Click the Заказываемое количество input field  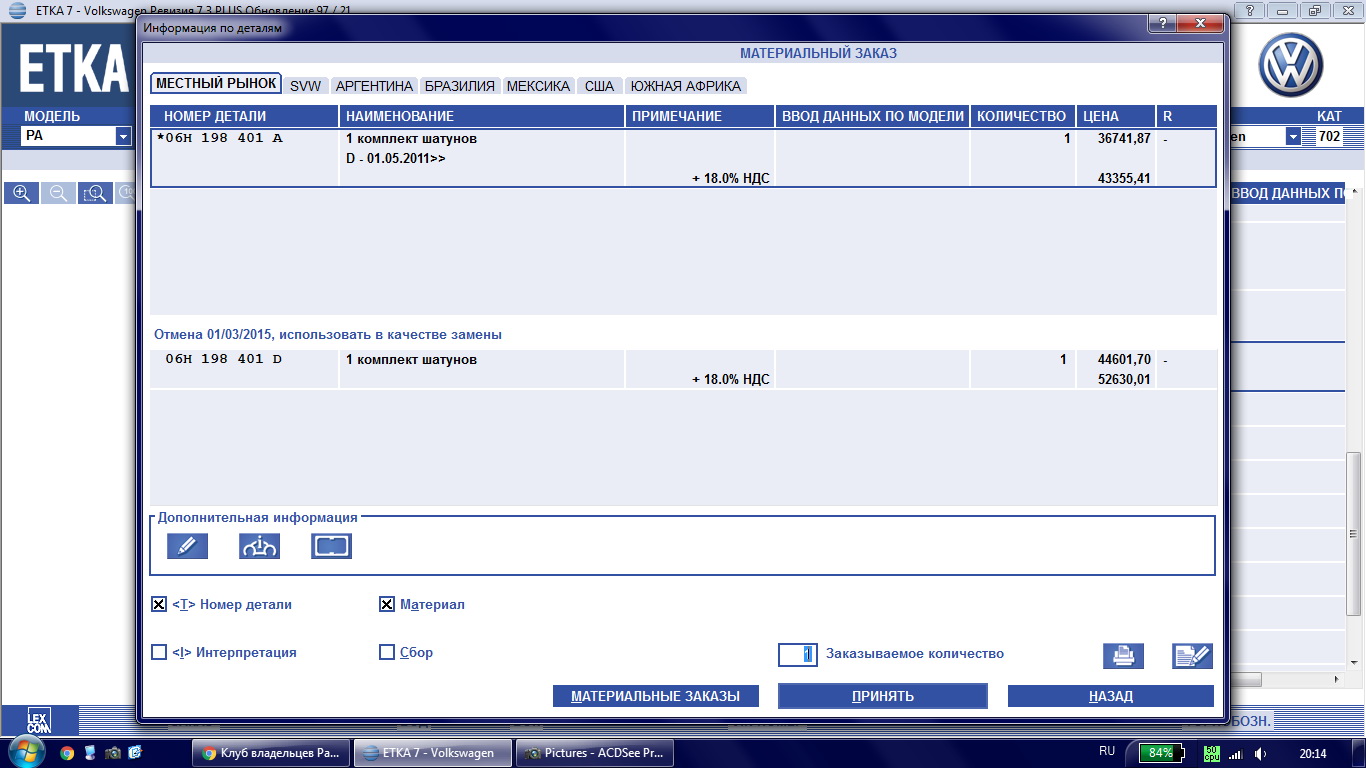(798, 654)
